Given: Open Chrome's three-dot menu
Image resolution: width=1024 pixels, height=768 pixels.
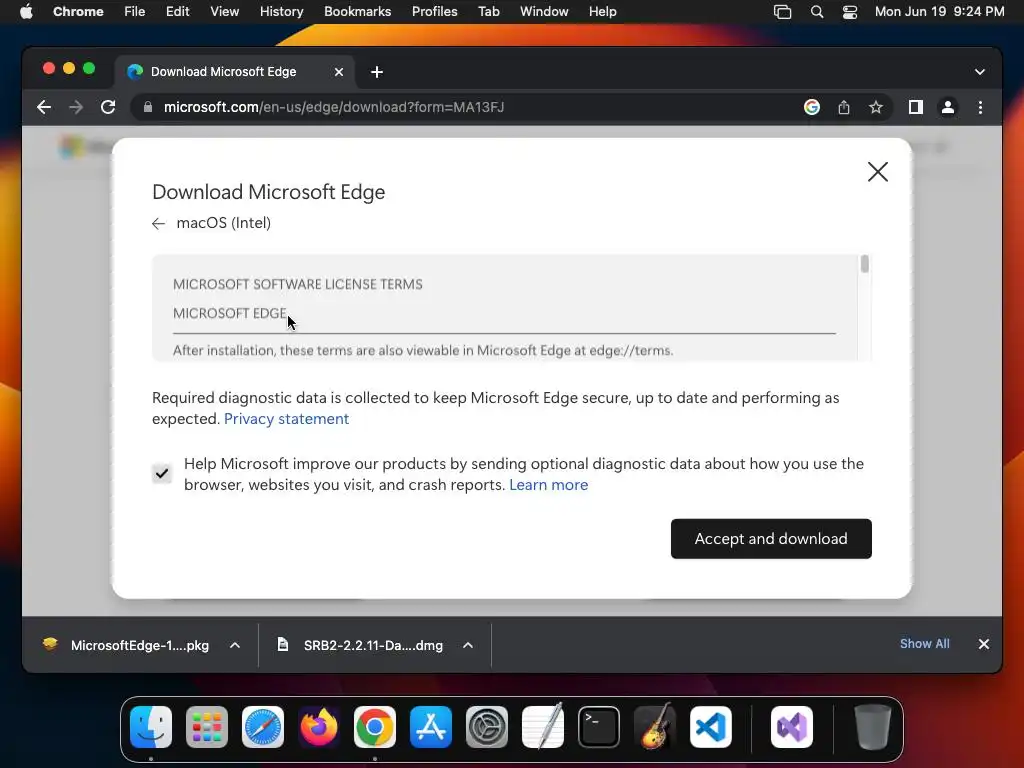Looking at the screenshot, I should tap(980, 107).
